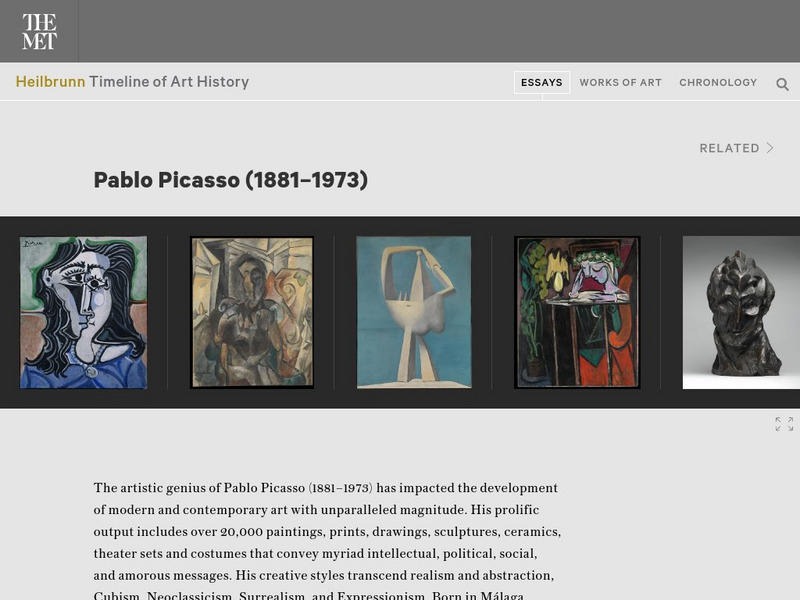Open the search magnifier icon
Image resolution: width=800 pixels, height=600 pixels.
782,84
